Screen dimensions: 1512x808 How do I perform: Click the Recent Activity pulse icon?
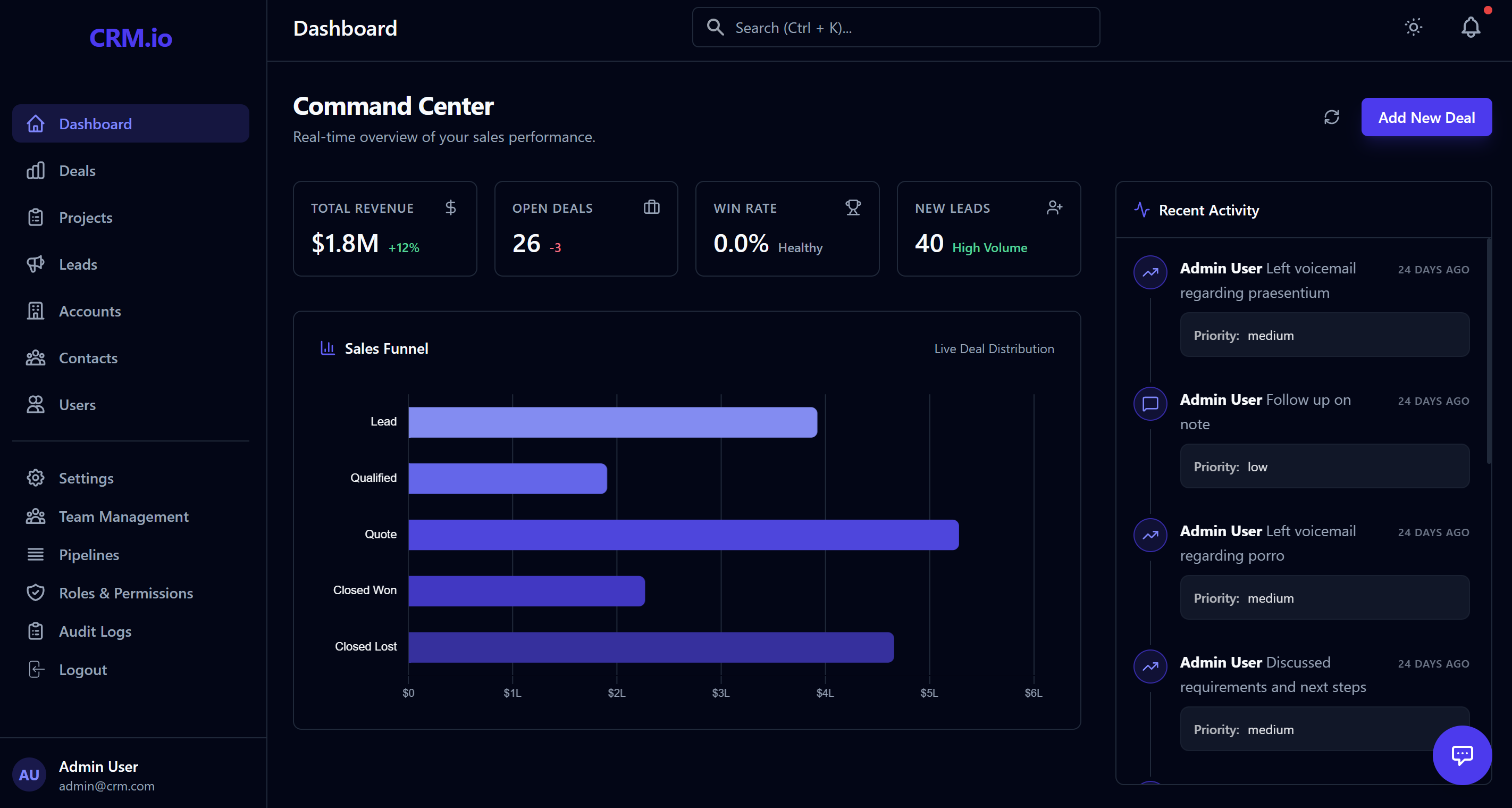click(x=1141, y=210)
